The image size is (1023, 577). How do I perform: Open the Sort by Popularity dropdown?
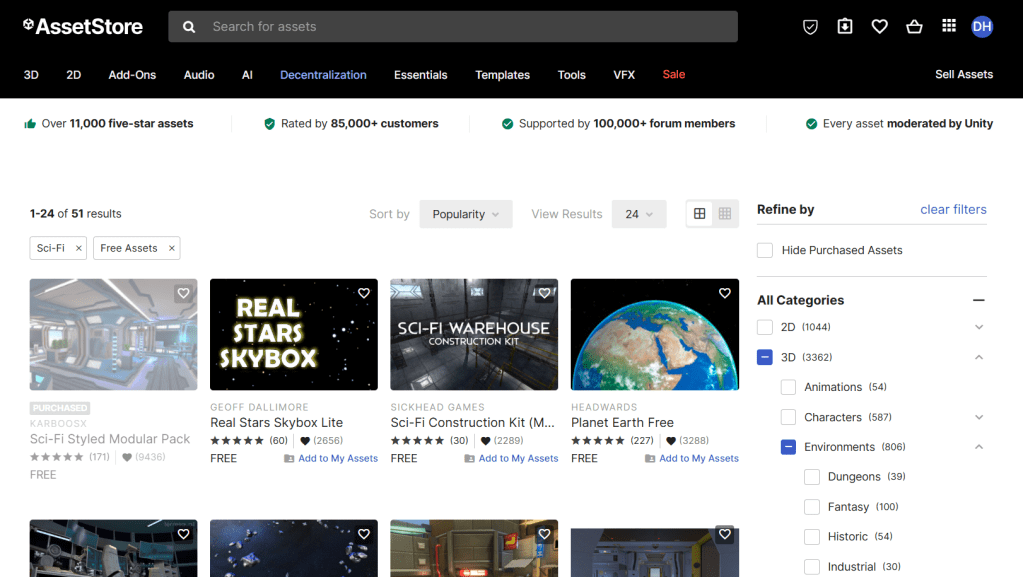coord(466,214)
